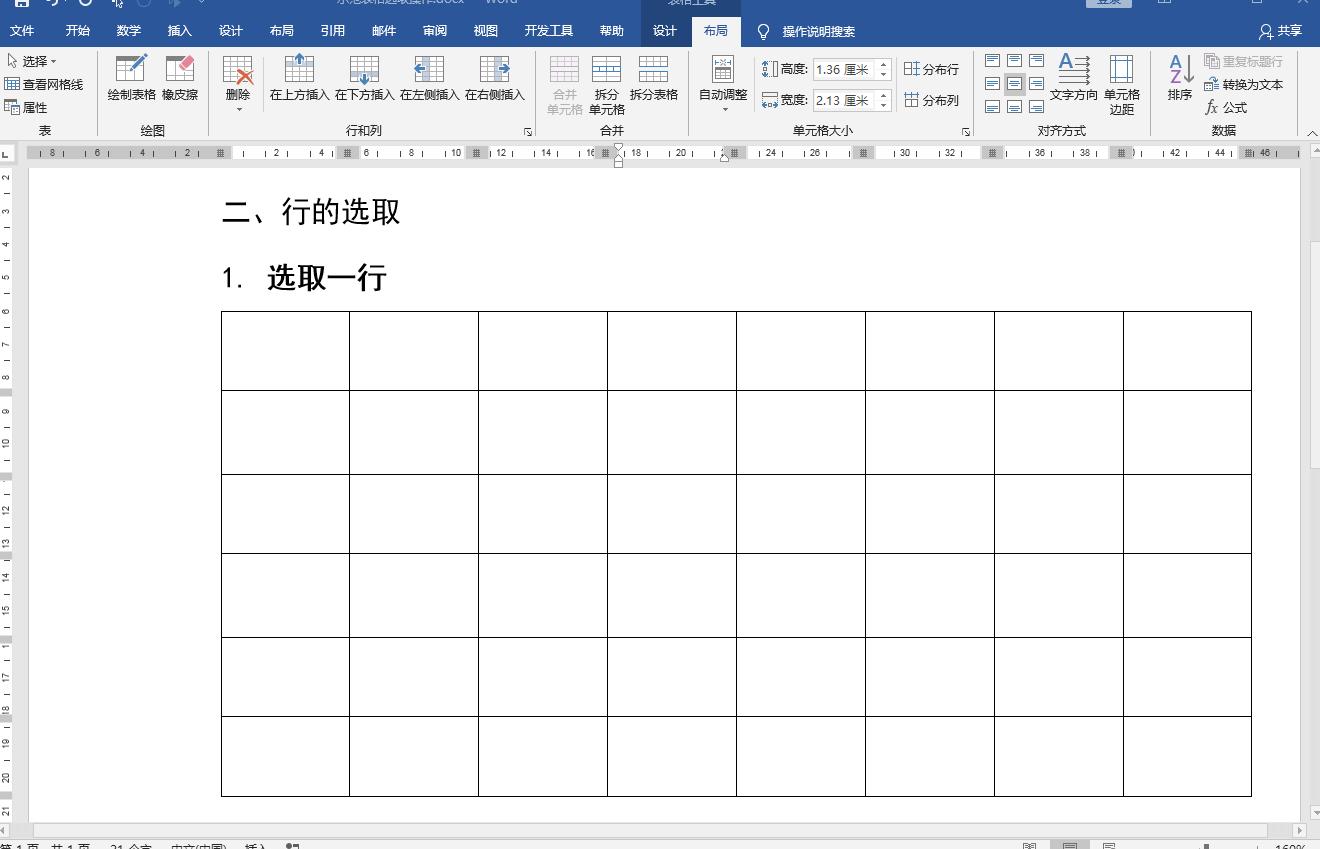1320x849 pixels.
Task: Click 分布列 to distribute columns evenly
Action: point(930,100)
